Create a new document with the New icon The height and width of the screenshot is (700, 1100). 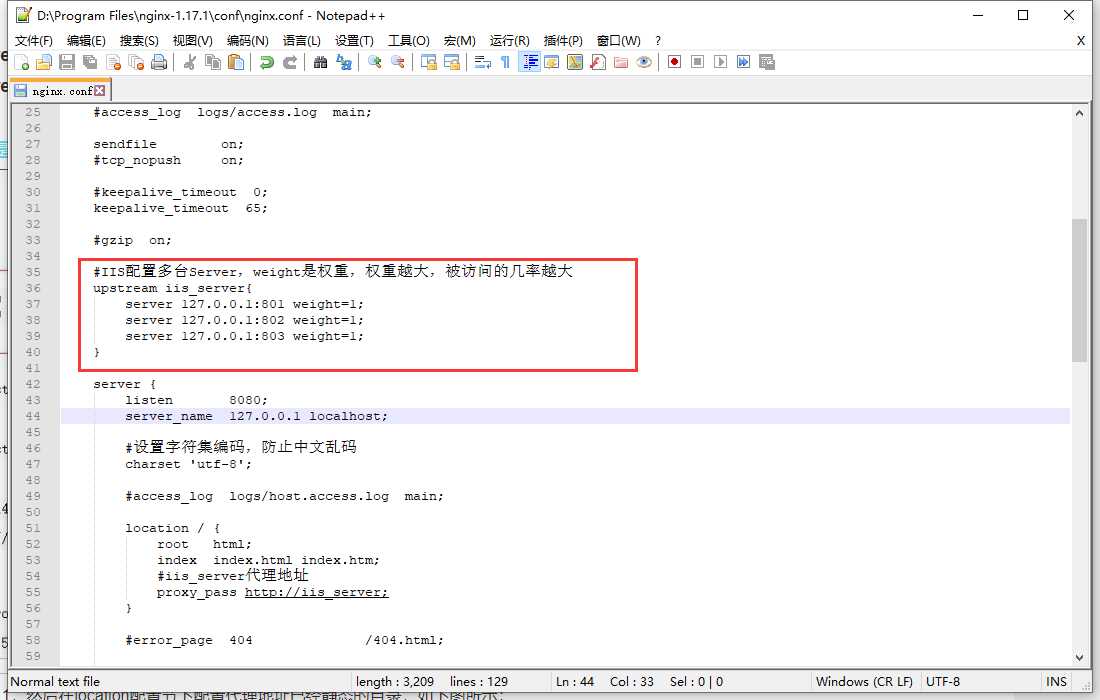pyautogui.click(x=21, y=62)
